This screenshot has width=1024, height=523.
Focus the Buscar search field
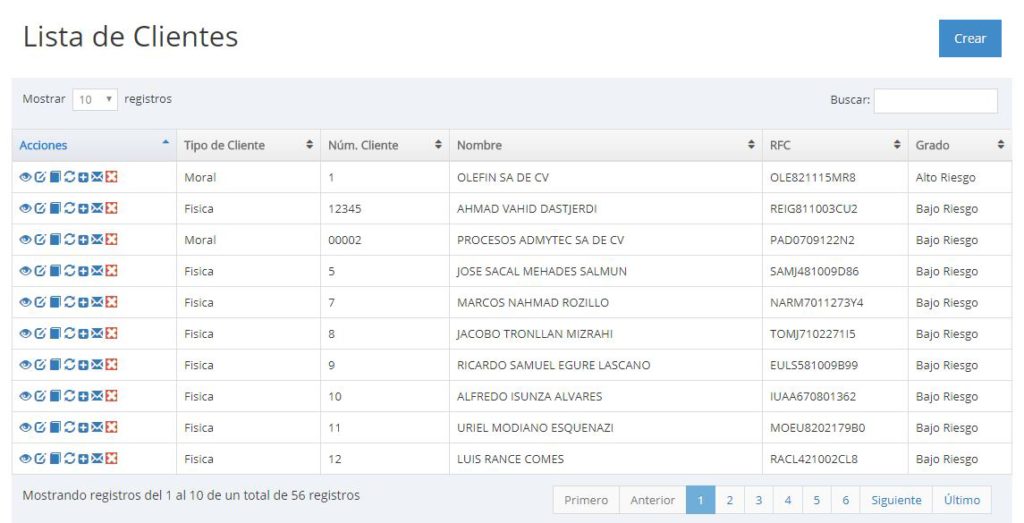click(x=935, y=100)
